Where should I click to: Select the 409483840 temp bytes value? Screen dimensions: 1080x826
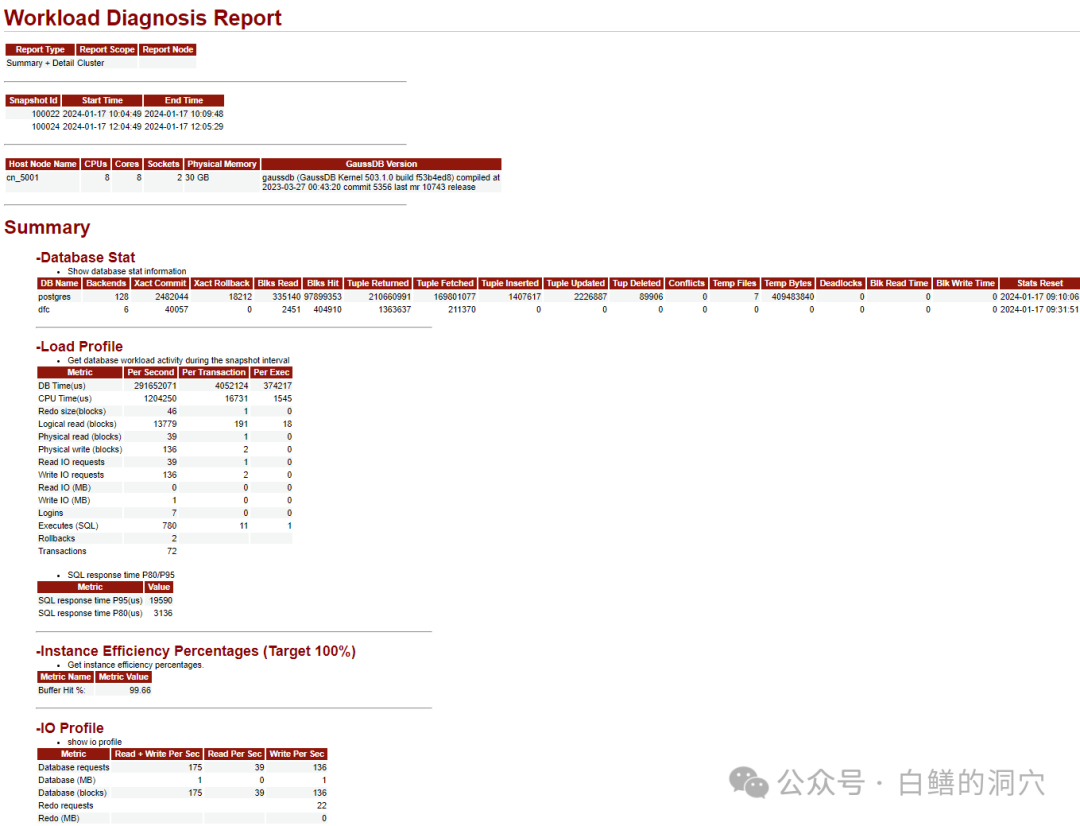click(793, 297)
